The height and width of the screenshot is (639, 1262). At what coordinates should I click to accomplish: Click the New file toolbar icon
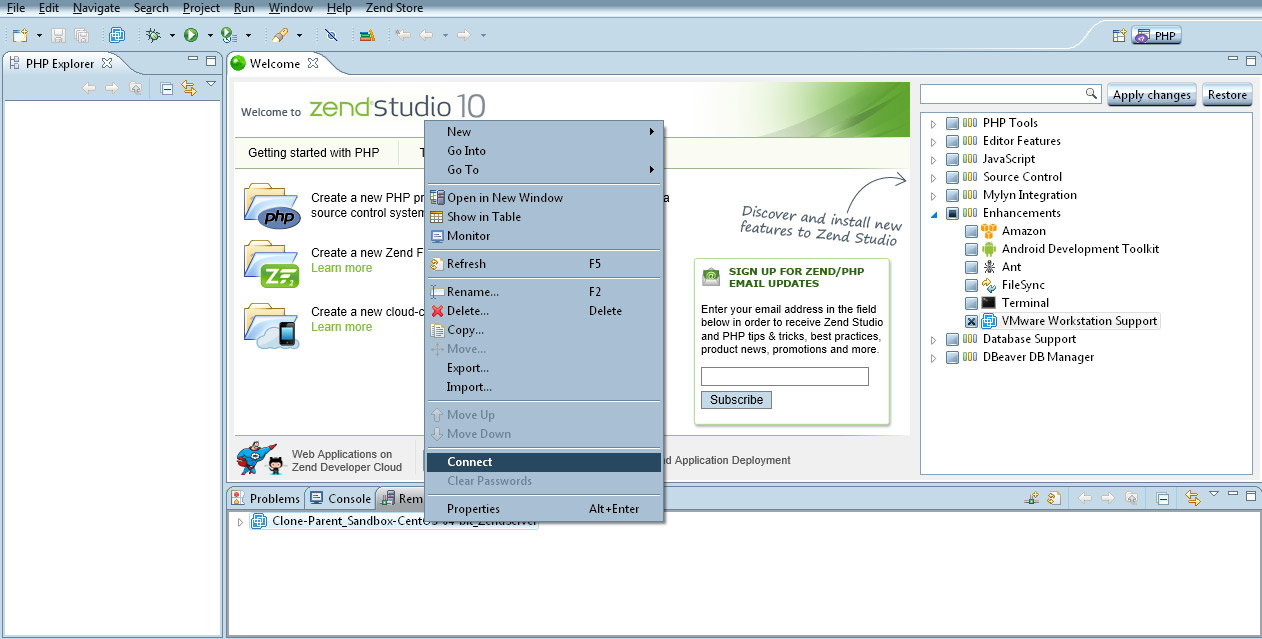tap(19, 35)
